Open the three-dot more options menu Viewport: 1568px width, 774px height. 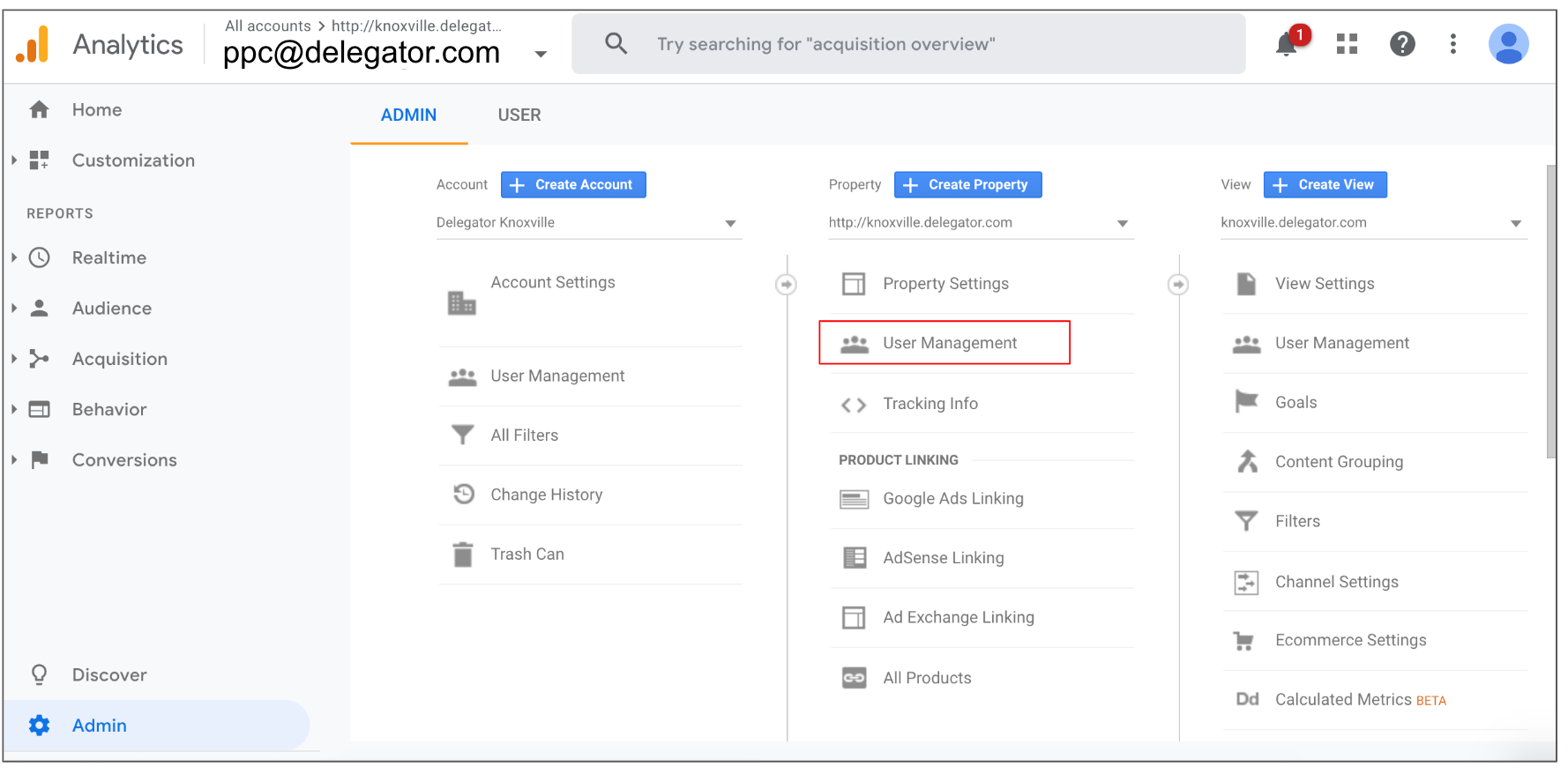click(x=1453, y=43)
